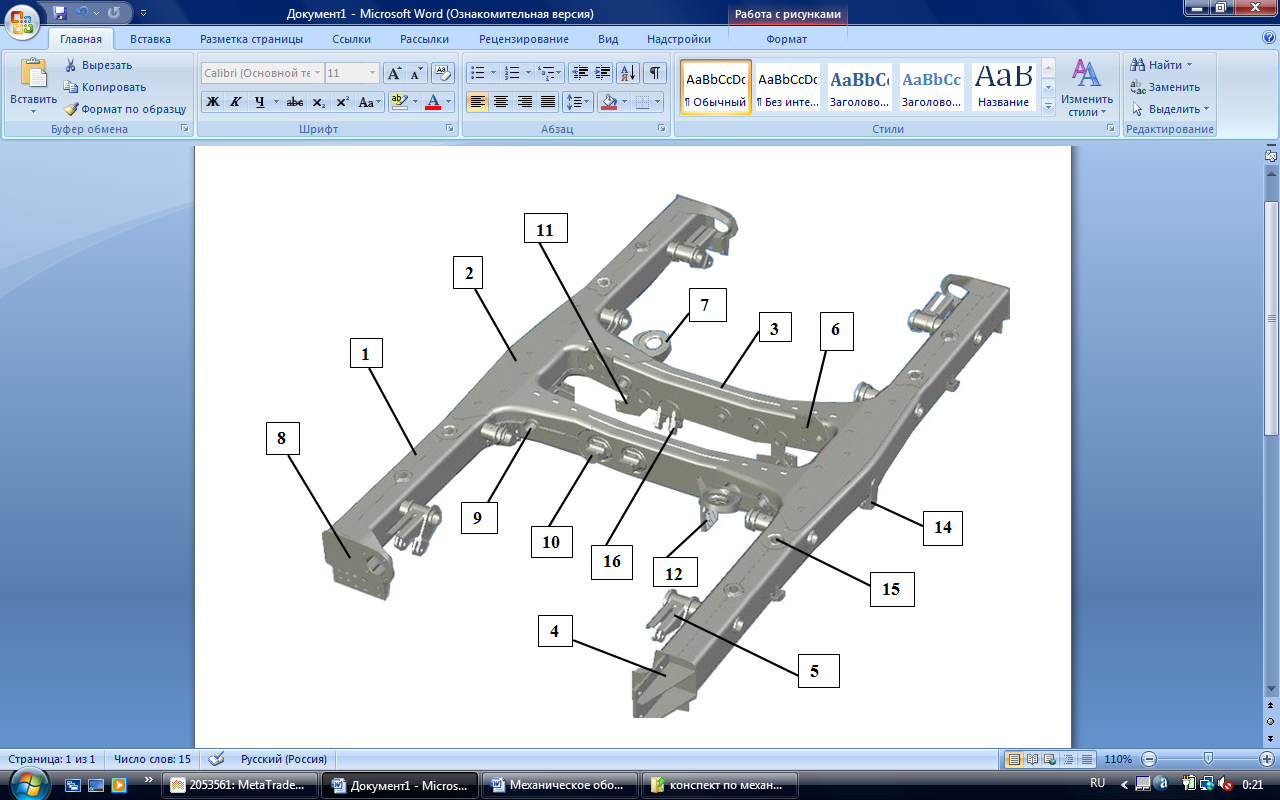1280x800 pixels.
Task: Expand the font size dropdown
Action: 373,73
